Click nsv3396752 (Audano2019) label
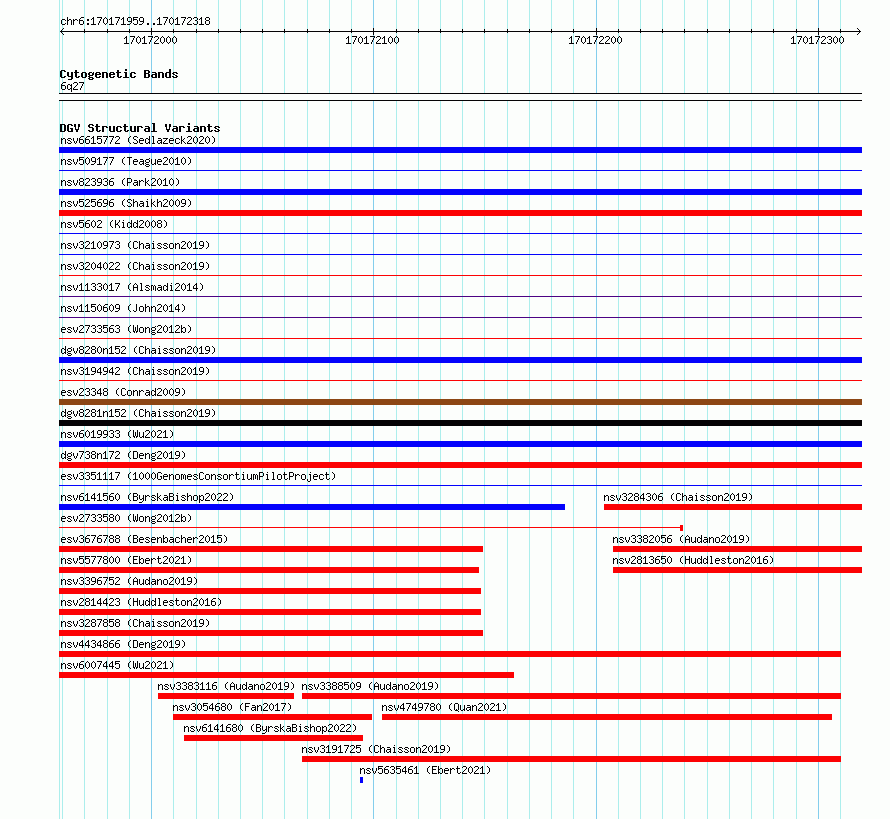This screenshot has height=819, width=890. coord(129,581)
